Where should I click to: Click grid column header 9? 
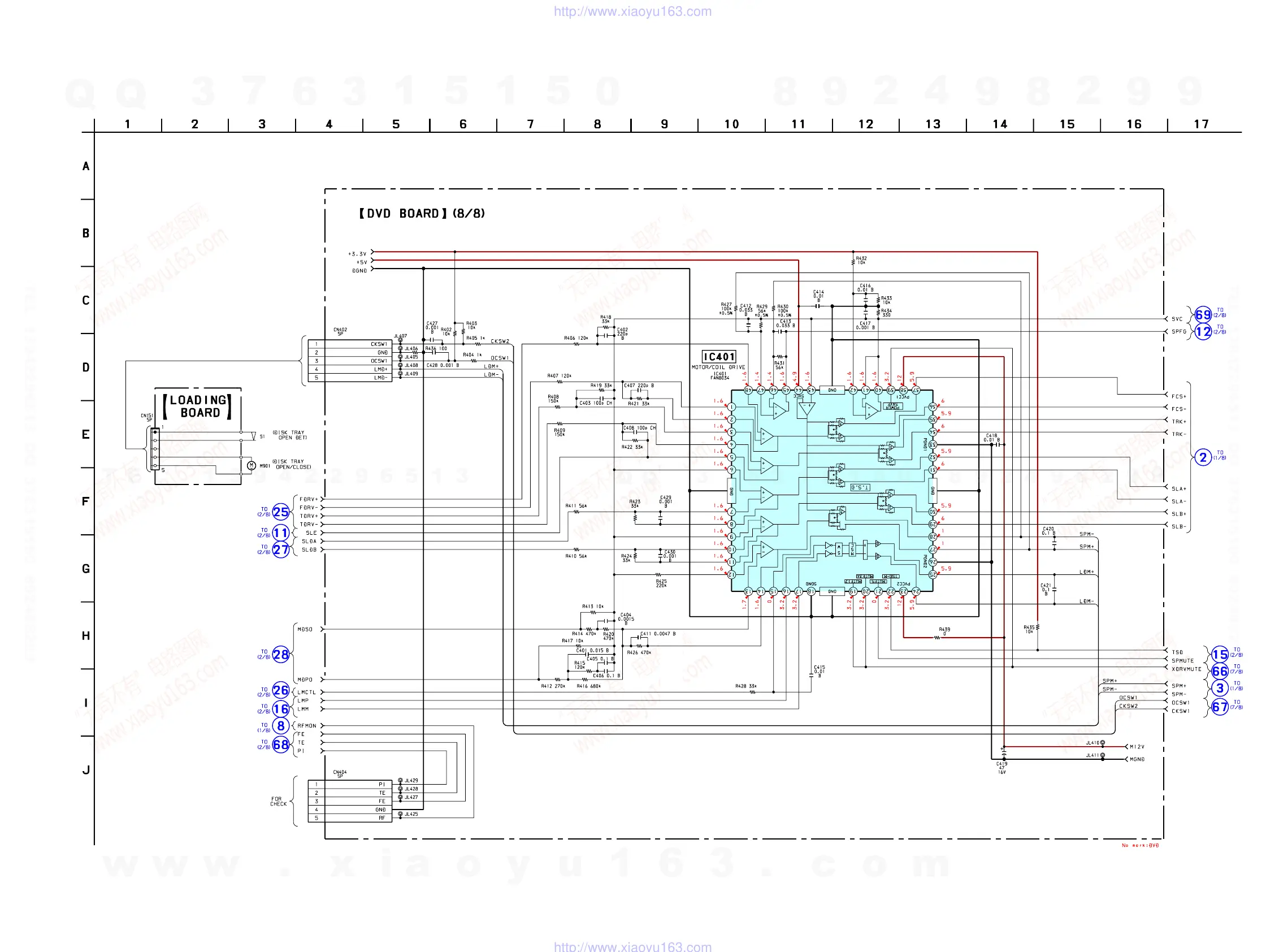(664, 124)
